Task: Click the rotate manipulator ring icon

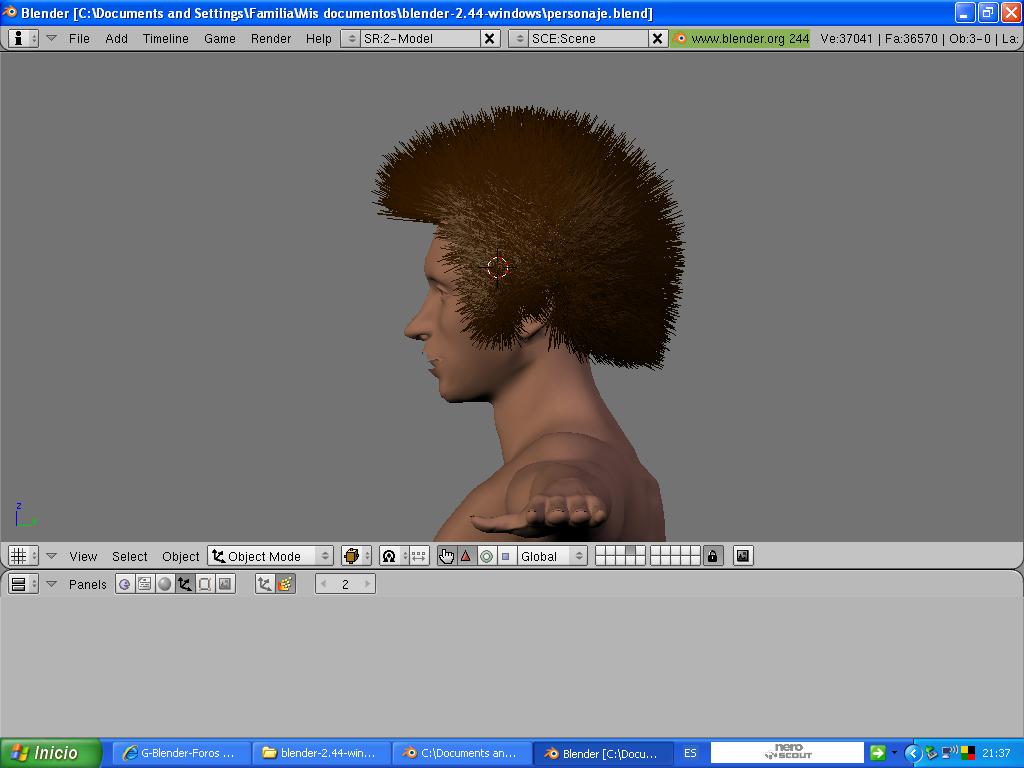Action: click(486, 556)
